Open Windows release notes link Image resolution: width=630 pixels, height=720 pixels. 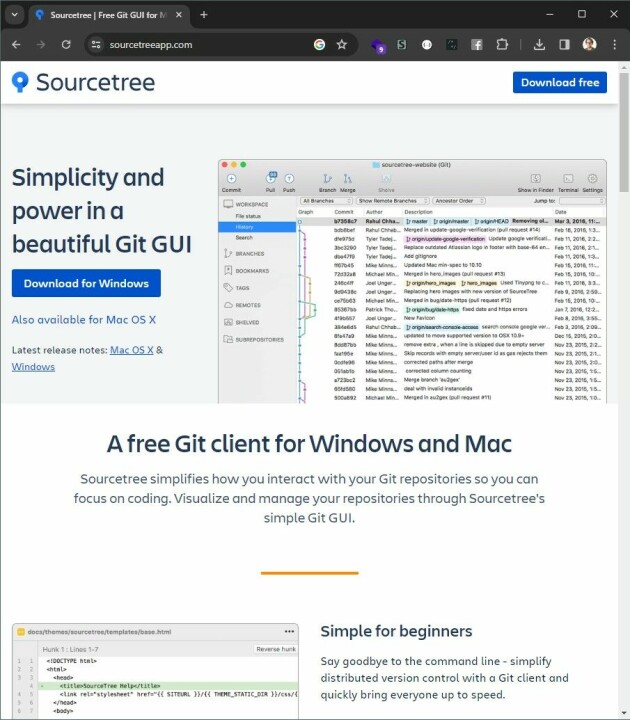(x=33, y=367)
